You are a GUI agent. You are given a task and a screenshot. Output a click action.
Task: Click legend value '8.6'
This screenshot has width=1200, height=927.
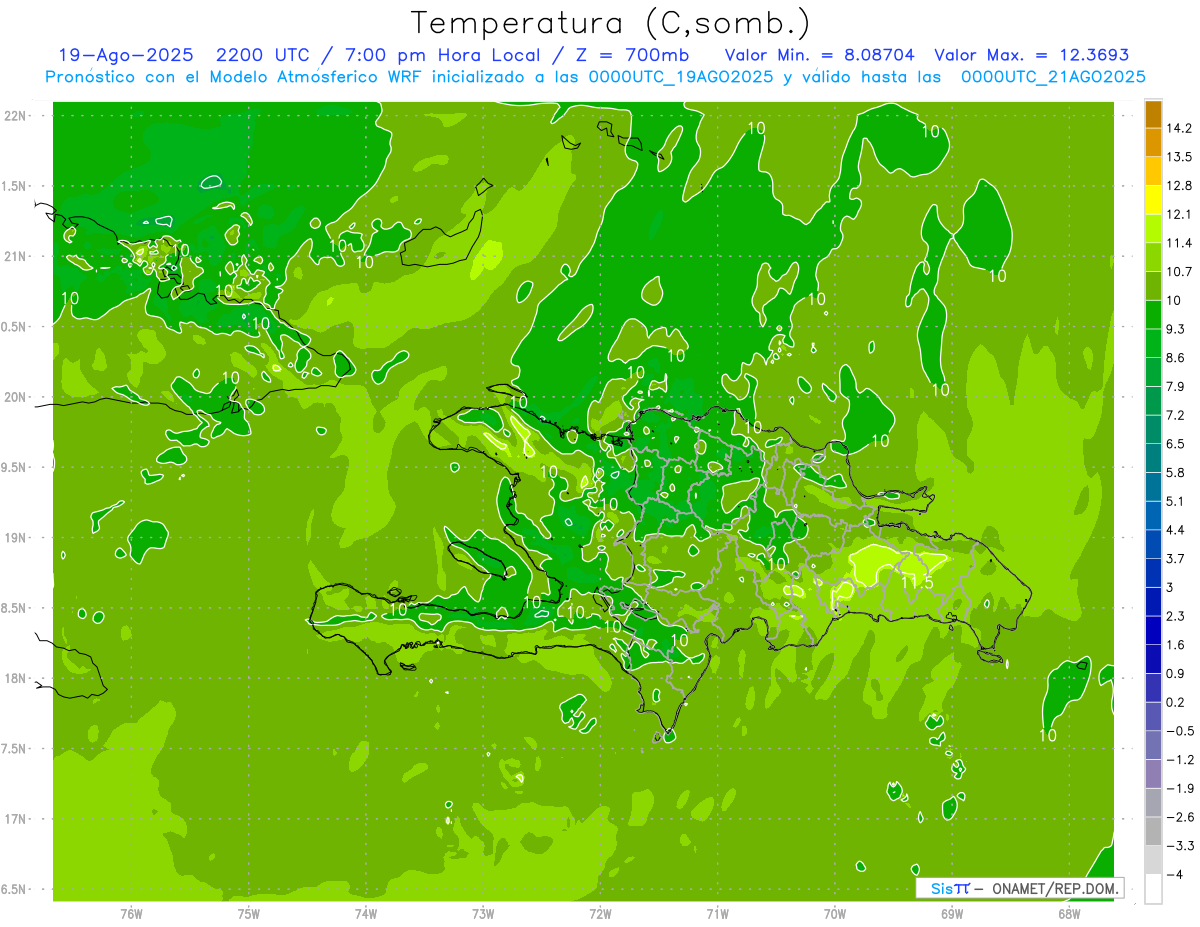(1176, 358)
